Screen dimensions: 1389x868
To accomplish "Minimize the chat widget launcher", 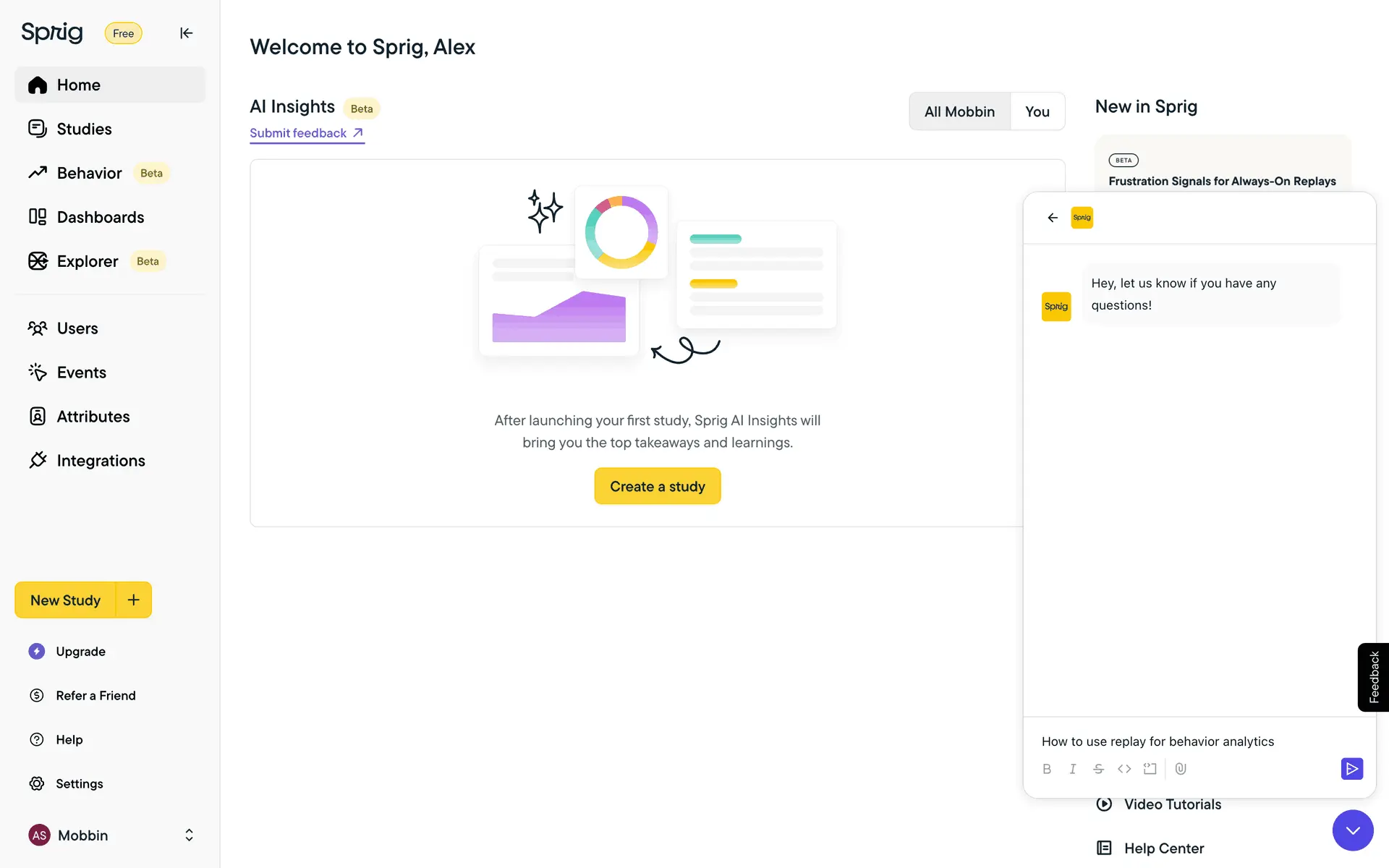I will click(x=1352, y=830).
